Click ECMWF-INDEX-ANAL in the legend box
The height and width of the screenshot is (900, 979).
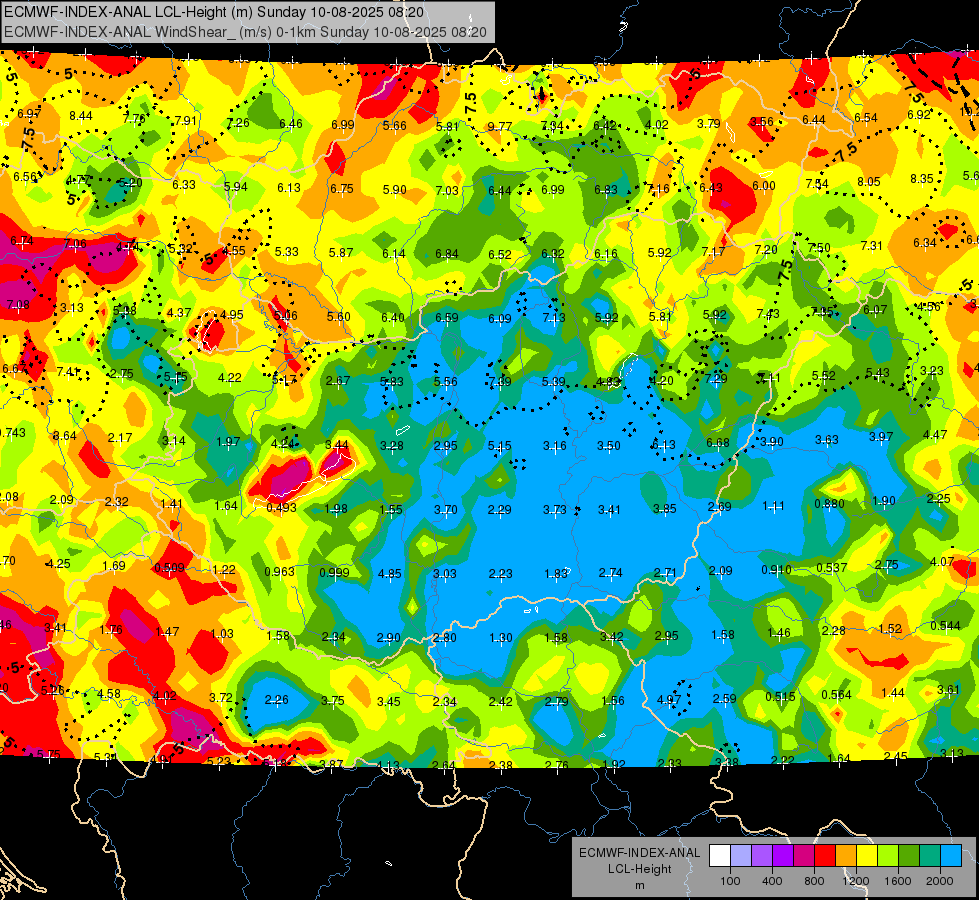coord(640,853)
